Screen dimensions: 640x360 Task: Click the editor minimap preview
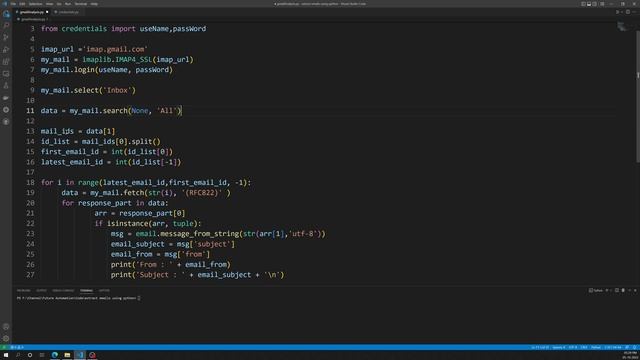[622, 27]
